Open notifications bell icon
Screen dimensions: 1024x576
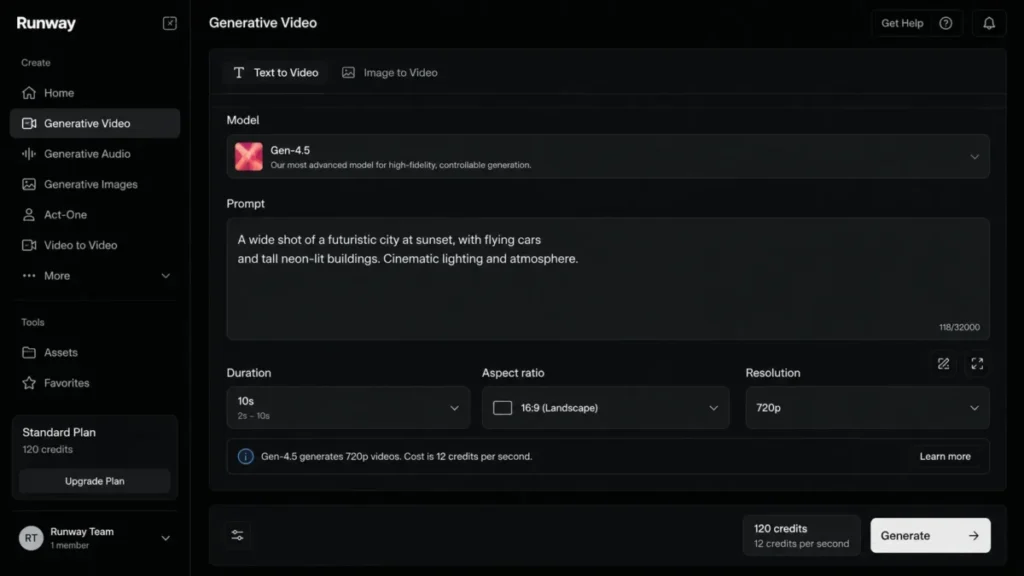click(989, 24)
